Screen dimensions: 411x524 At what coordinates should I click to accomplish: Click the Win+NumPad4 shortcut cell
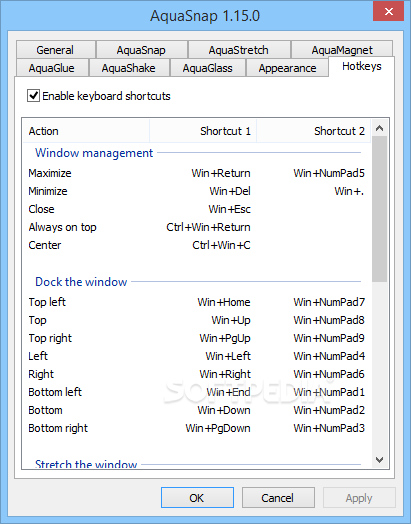coord(329,356)
